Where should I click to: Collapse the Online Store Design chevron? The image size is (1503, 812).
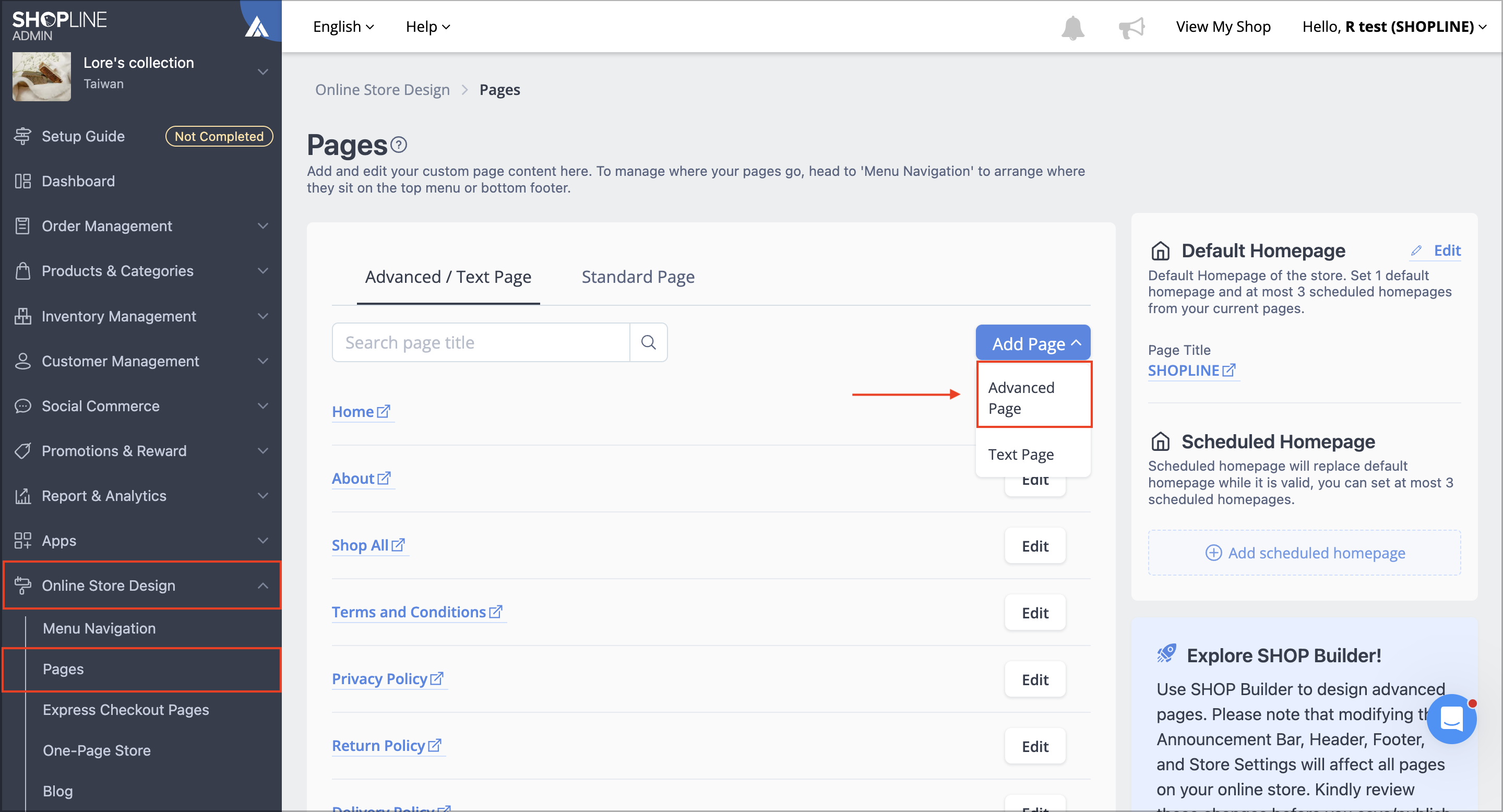tap(263, 586)
